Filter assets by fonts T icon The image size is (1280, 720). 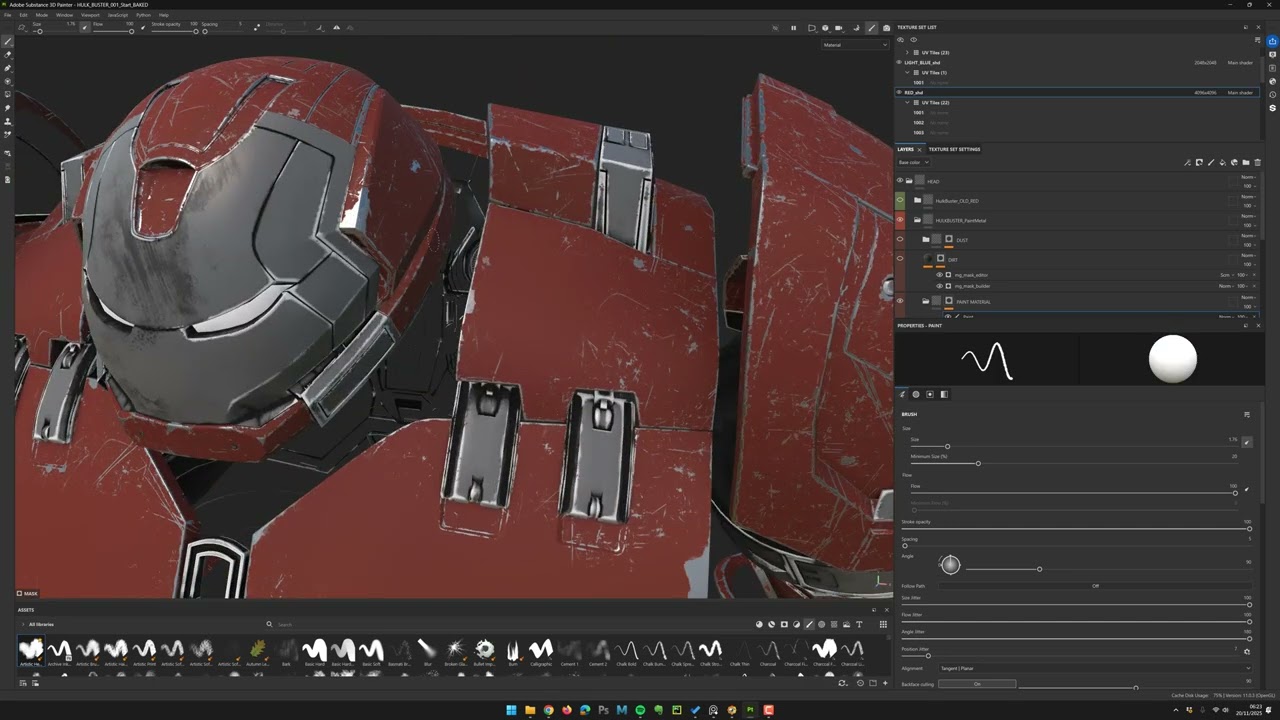pyautogui.click(x=859, y=624)
